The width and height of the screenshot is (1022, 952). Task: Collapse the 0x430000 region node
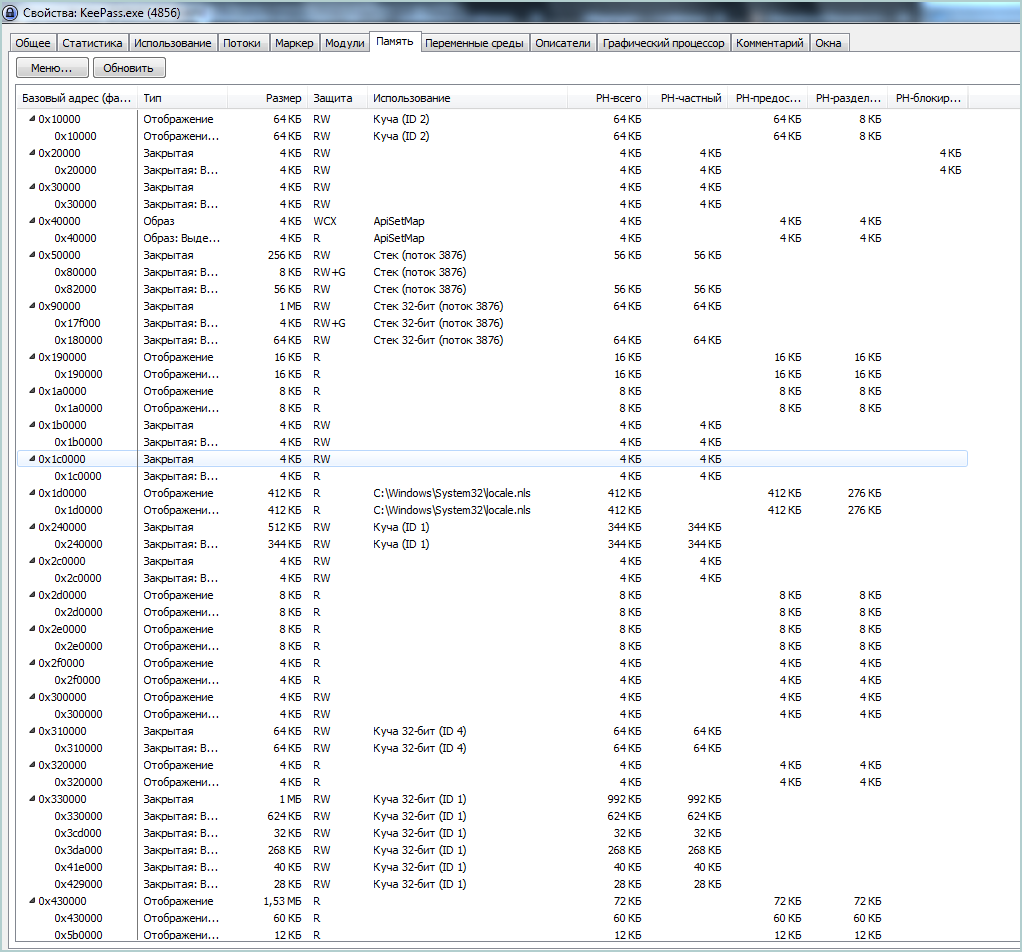32,901
